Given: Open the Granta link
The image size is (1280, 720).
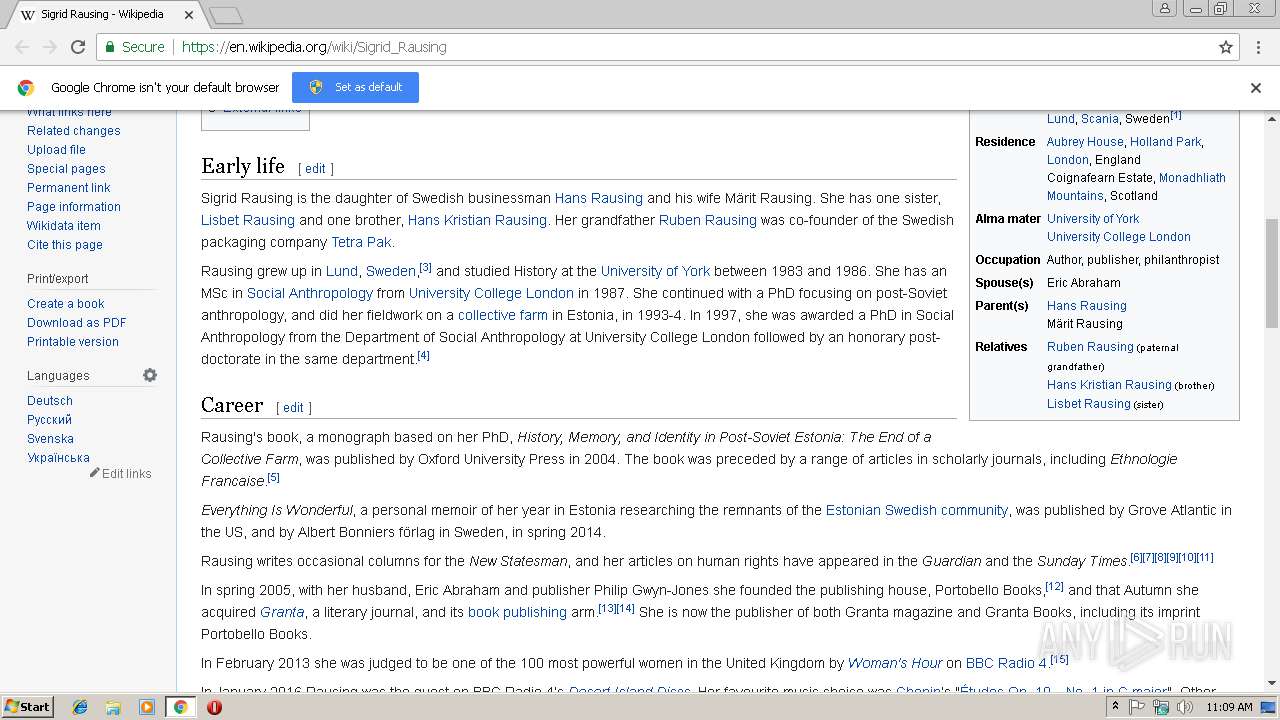Looking at the screenshot, I should (x=282, y=612).
